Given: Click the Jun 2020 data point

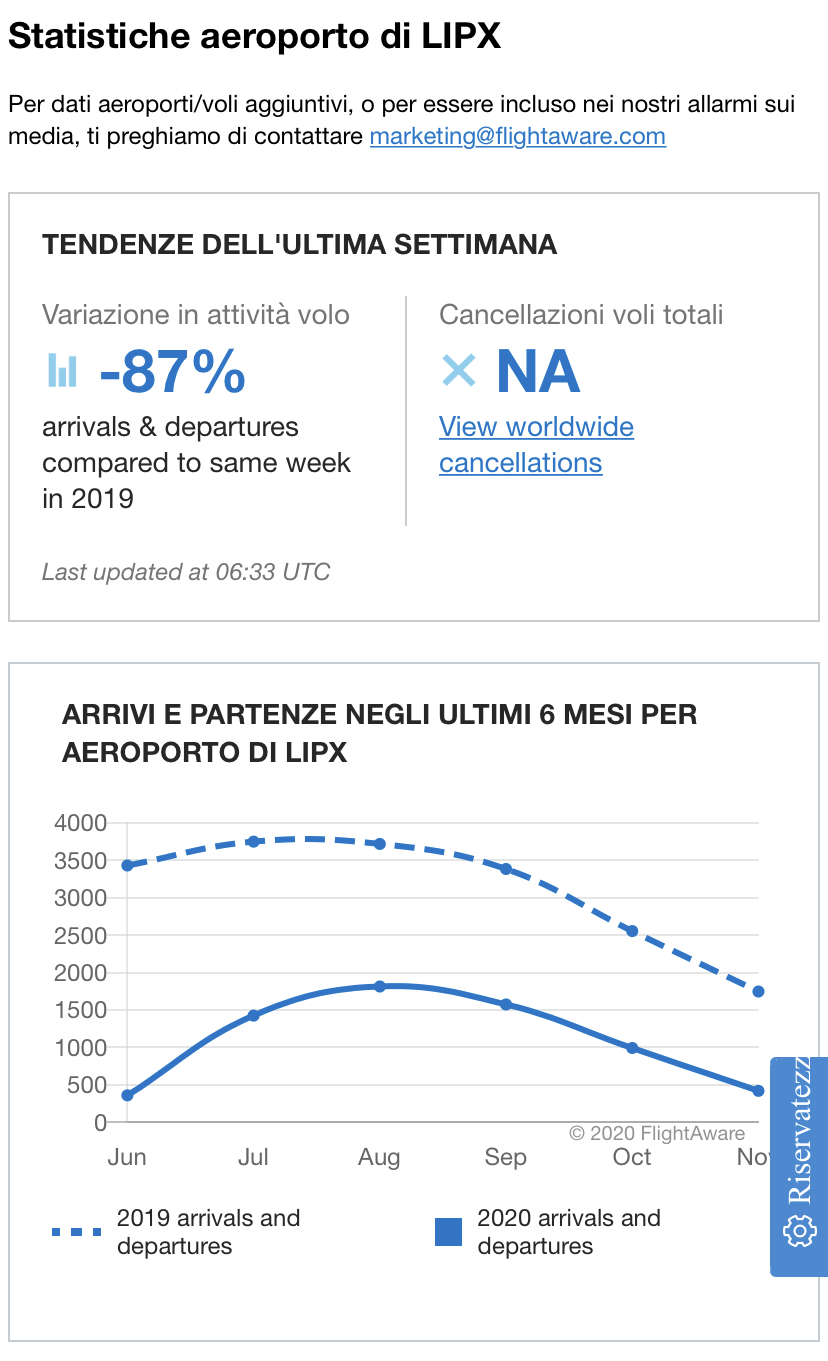Looking at the screenshot, I should [x=127, y=1095].
